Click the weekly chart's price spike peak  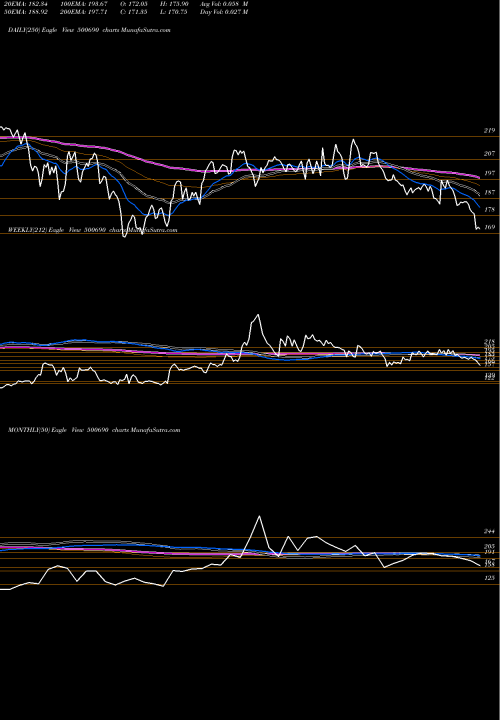[258, 315]
